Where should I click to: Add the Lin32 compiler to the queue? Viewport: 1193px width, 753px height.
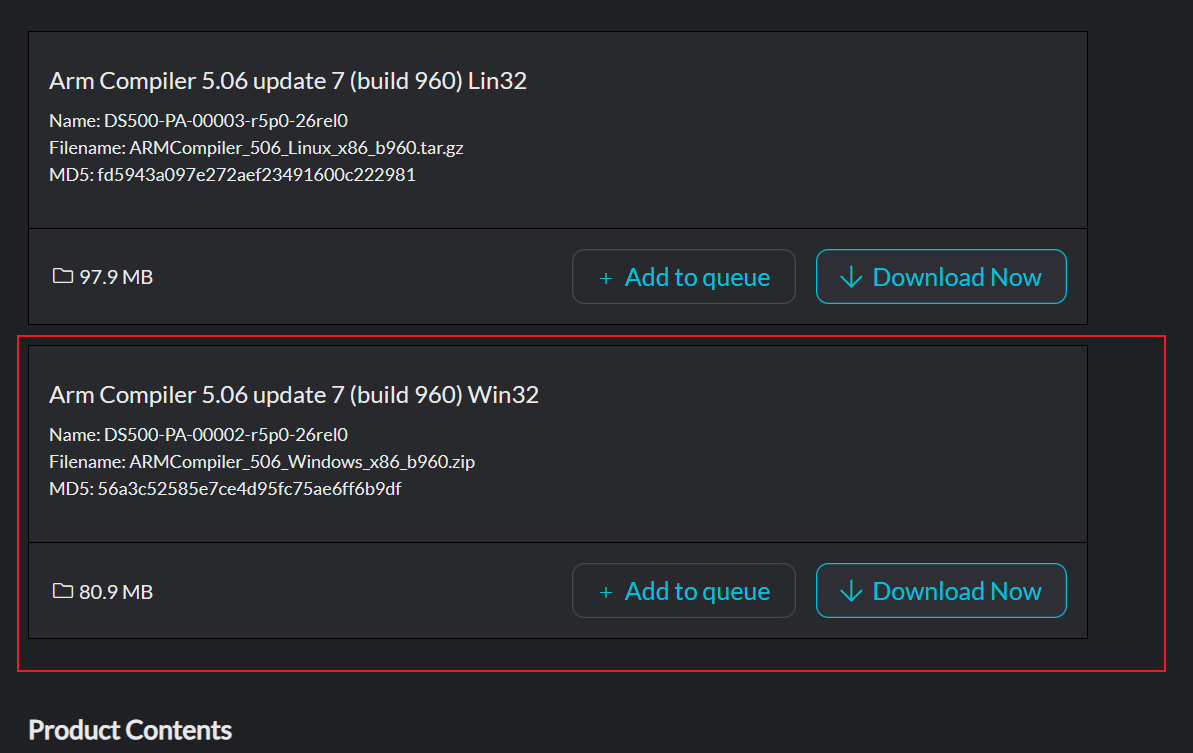tap(684, 277)
